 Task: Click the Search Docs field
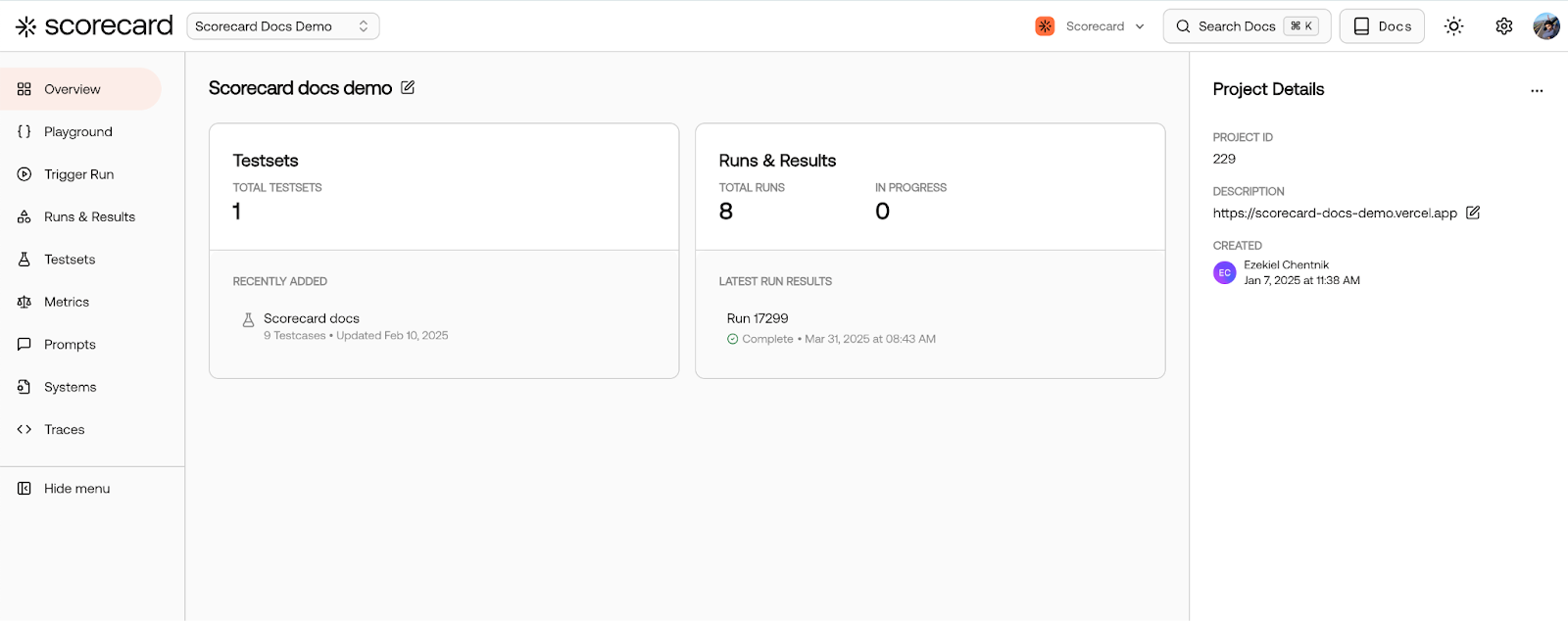coord(1247,26)
